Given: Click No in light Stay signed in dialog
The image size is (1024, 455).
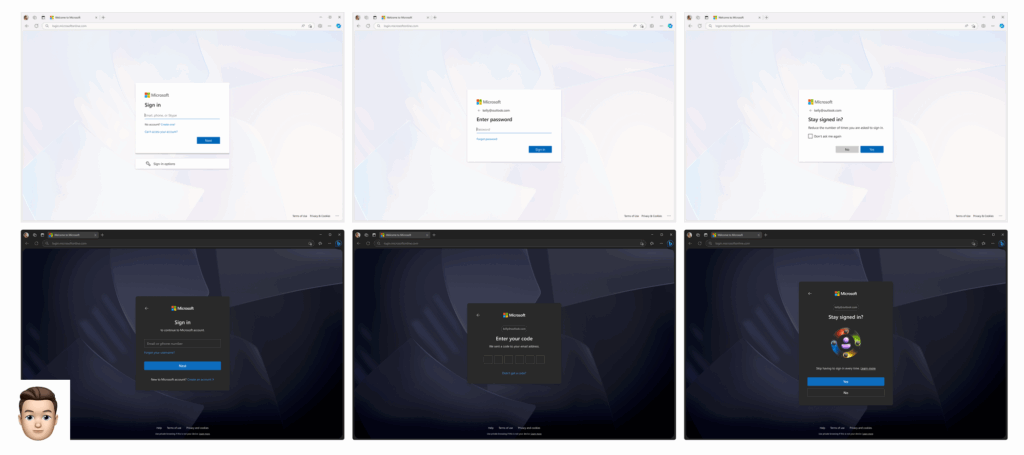Looking at the screenshot, I should (847, 149).
